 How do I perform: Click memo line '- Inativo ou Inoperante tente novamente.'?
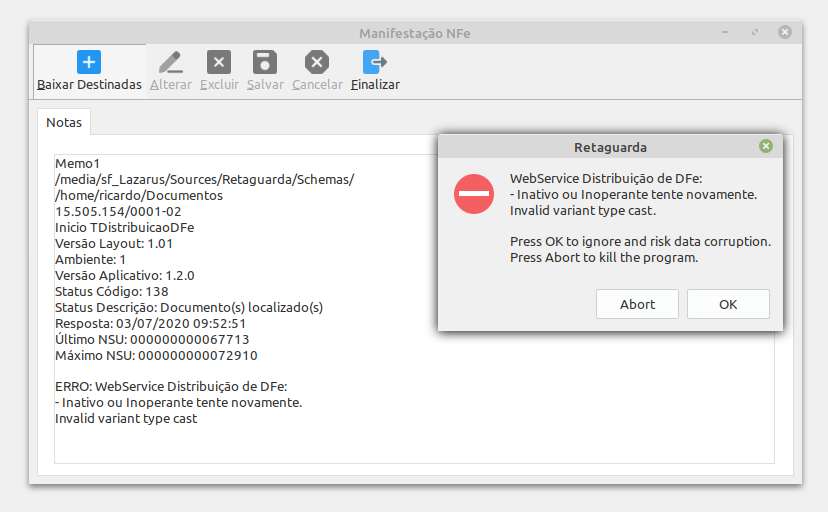178,403
